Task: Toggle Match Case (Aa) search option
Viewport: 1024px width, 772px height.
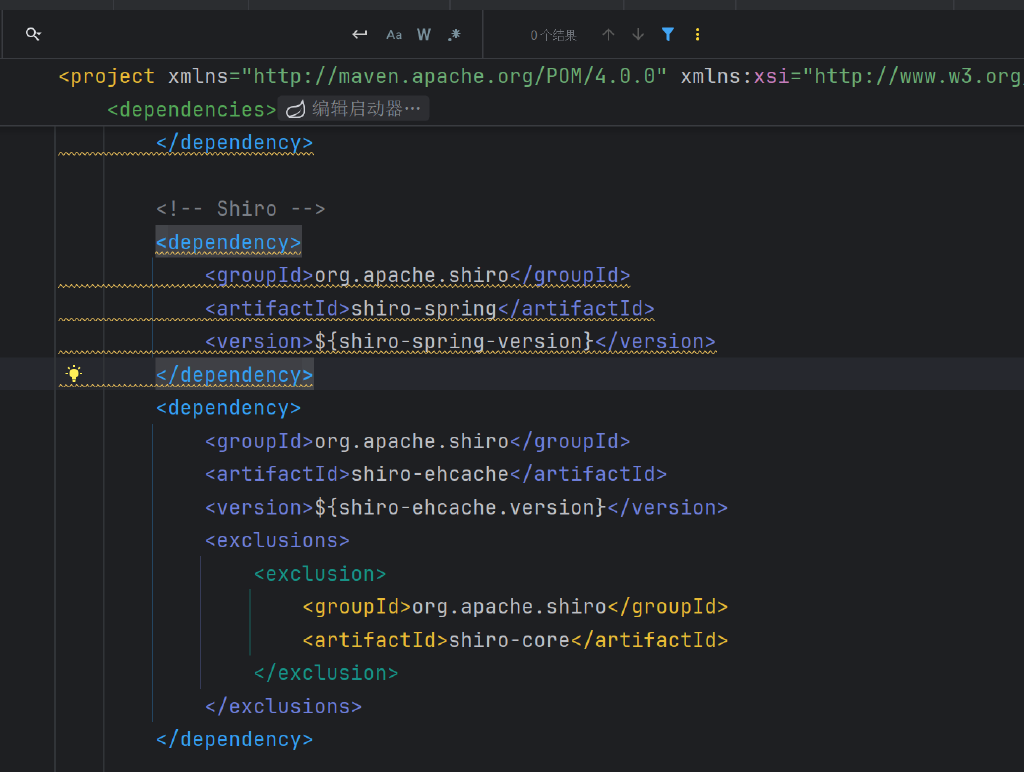Action: click(394, 35)
